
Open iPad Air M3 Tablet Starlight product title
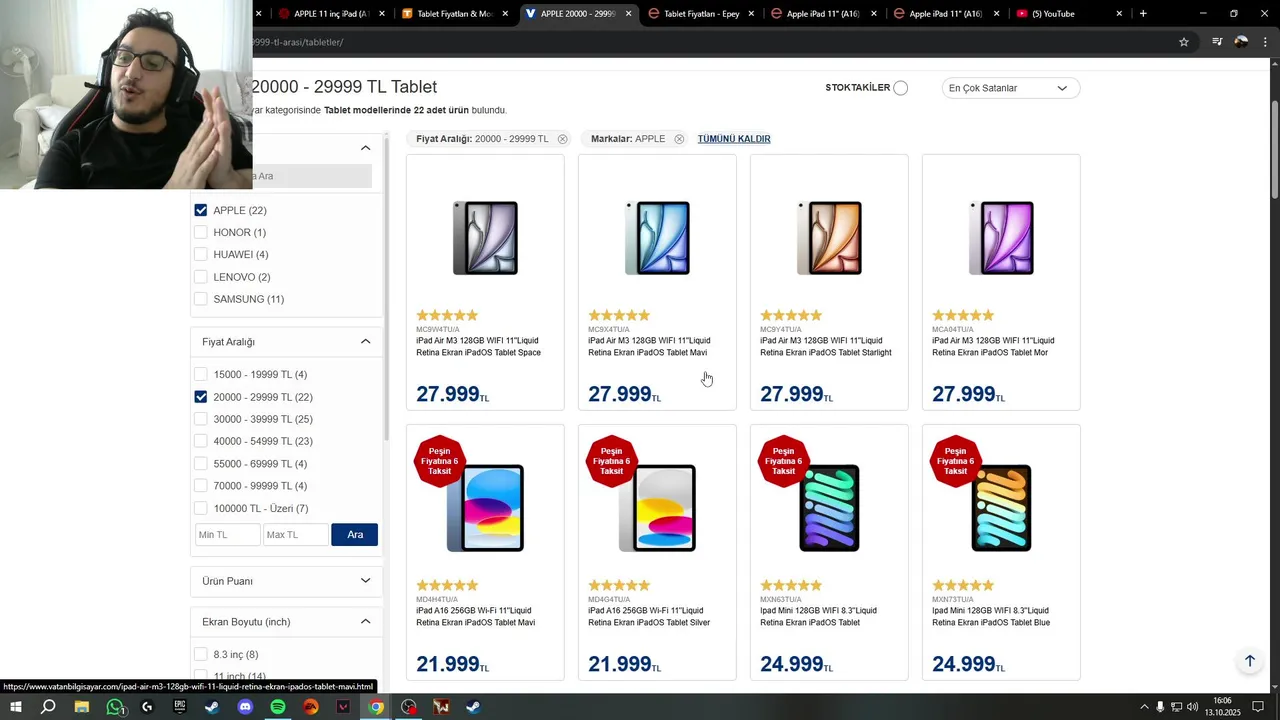pyautogui.click(x=826, y=347)
